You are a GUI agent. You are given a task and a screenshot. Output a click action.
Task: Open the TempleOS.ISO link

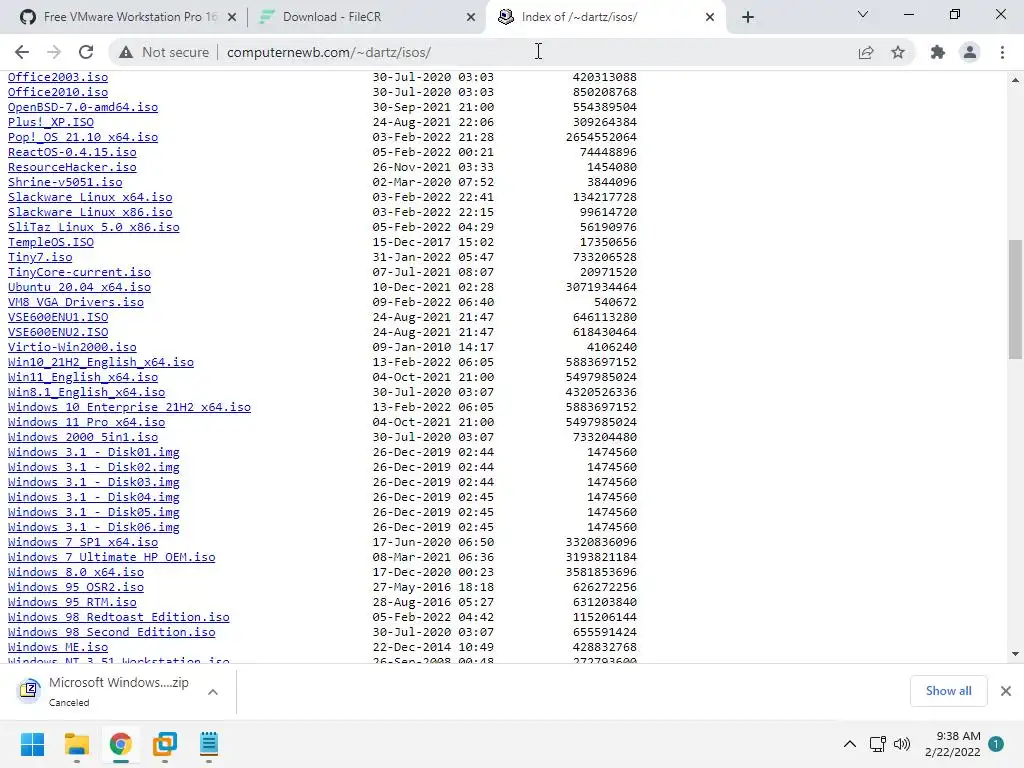click(51, 242)
